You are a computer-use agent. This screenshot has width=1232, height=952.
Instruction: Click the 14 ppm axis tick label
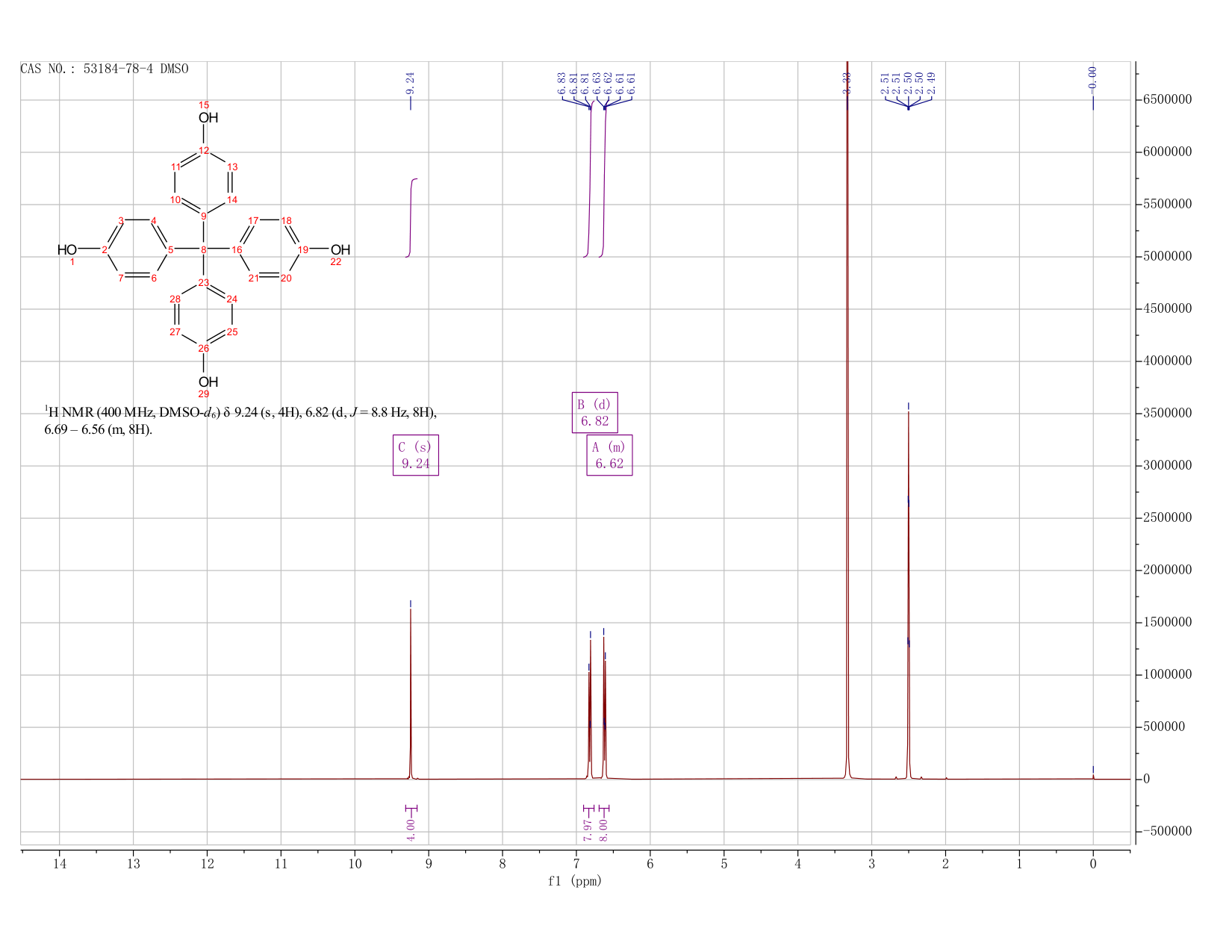click(60, 864)
